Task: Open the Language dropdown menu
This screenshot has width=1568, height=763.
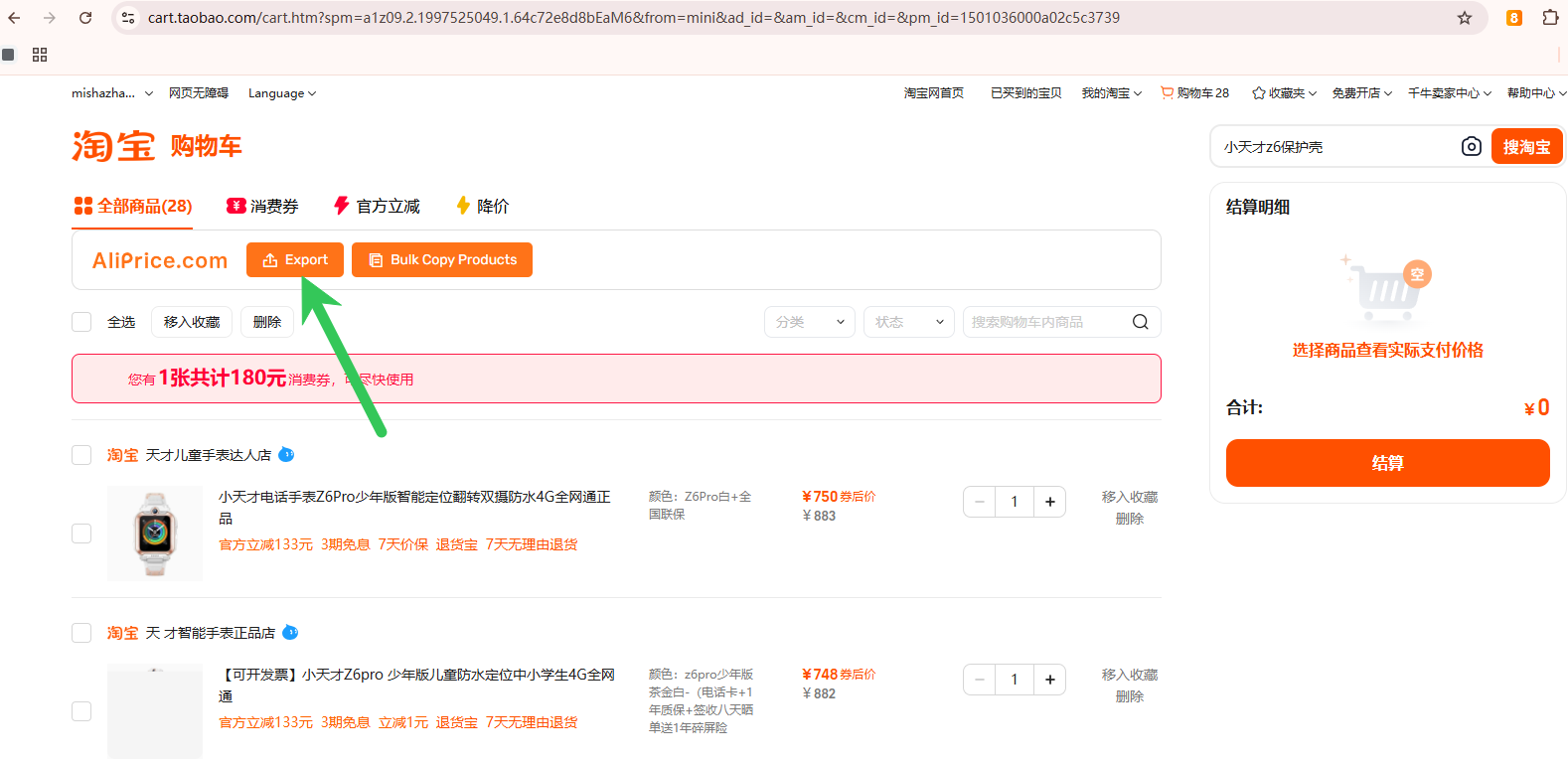Action: point(281,93)
